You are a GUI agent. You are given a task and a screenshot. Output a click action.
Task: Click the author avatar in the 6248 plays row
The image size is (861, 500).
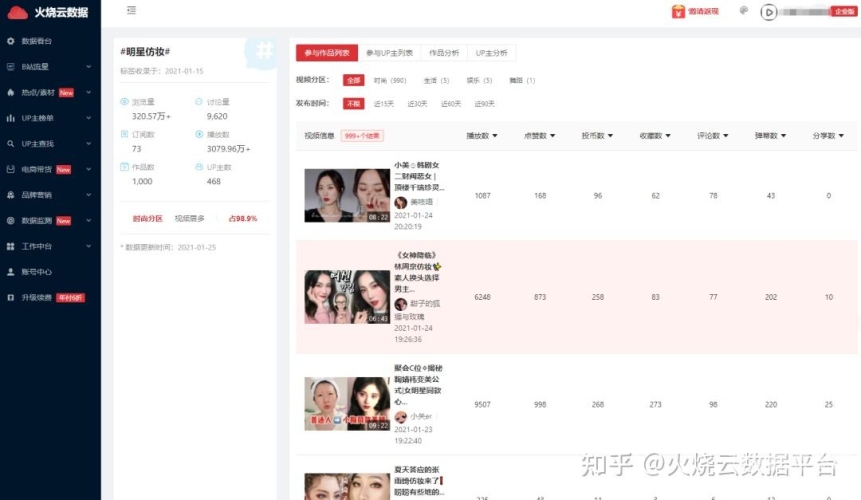coord(401,304)
